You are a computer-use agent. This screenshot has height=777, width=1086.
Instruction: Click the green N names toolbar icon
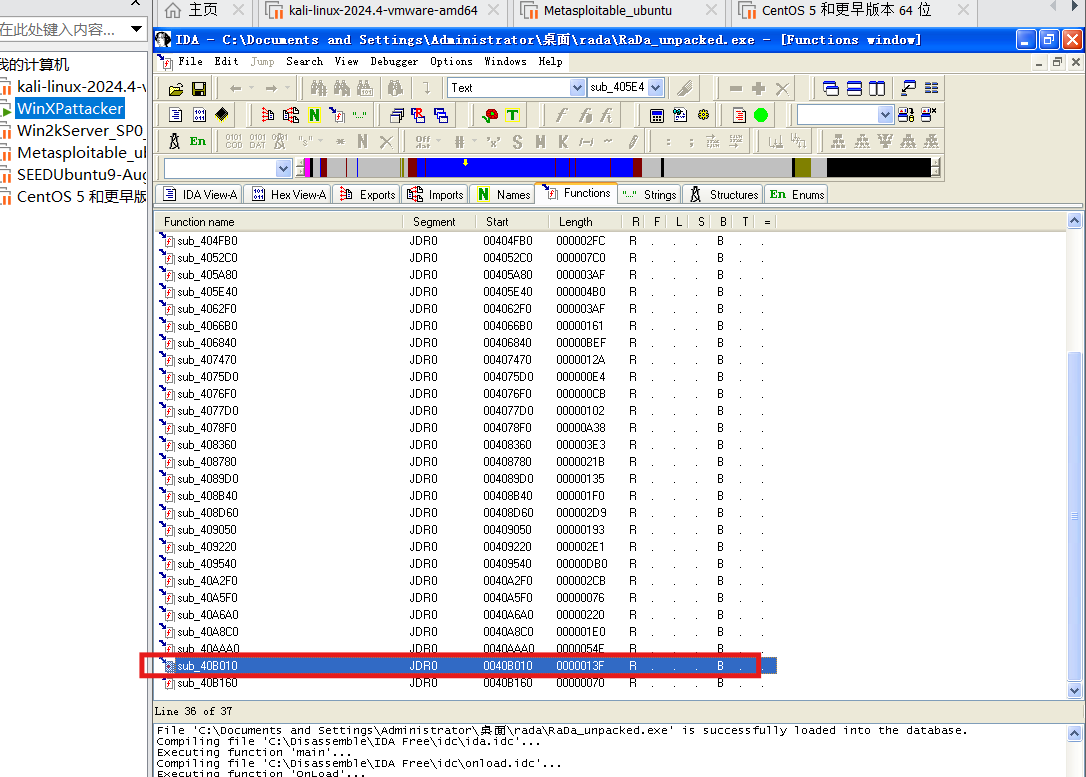314,115
